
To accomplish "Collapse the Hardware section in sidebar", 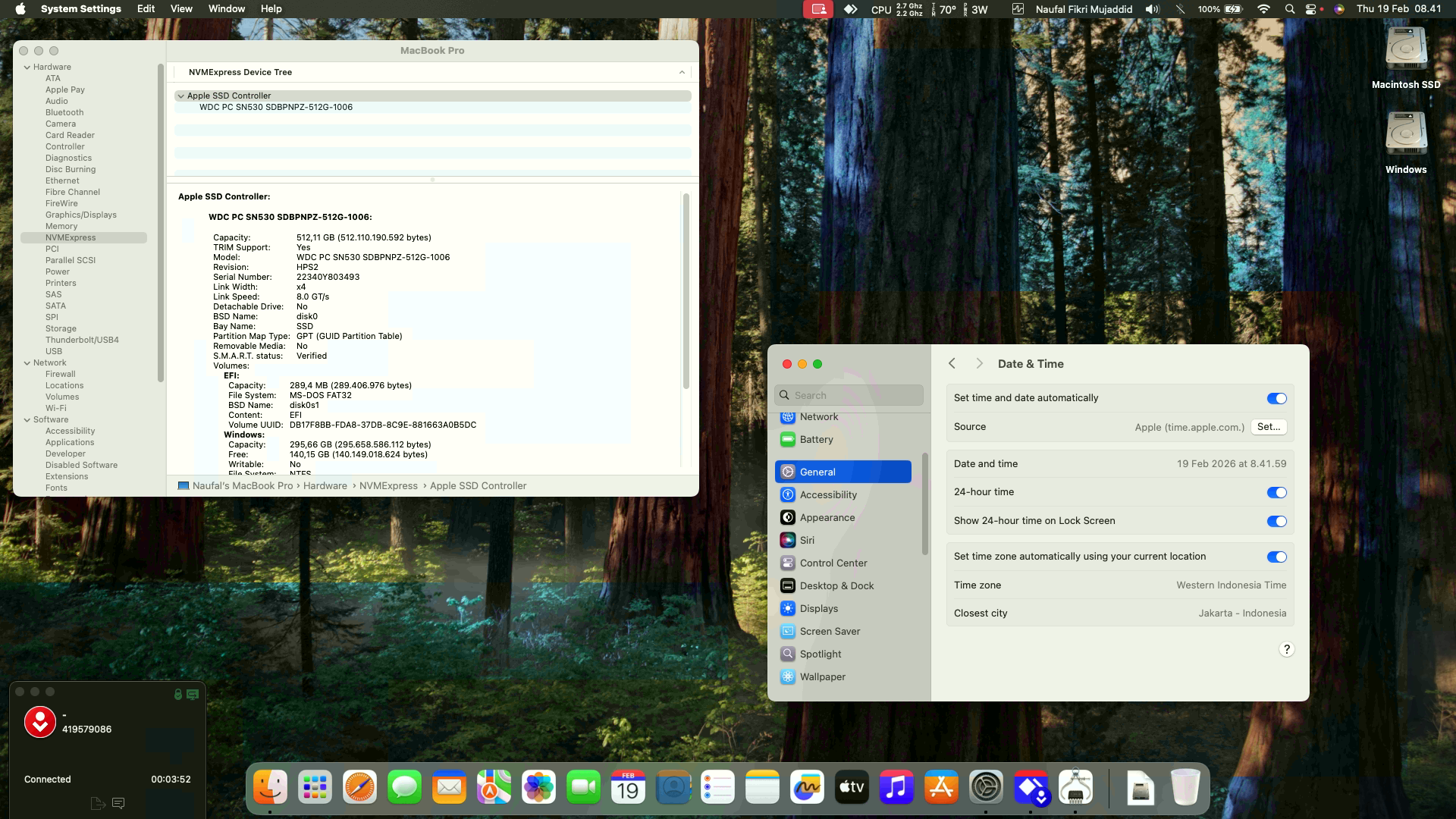I will (x=27, y=67).
